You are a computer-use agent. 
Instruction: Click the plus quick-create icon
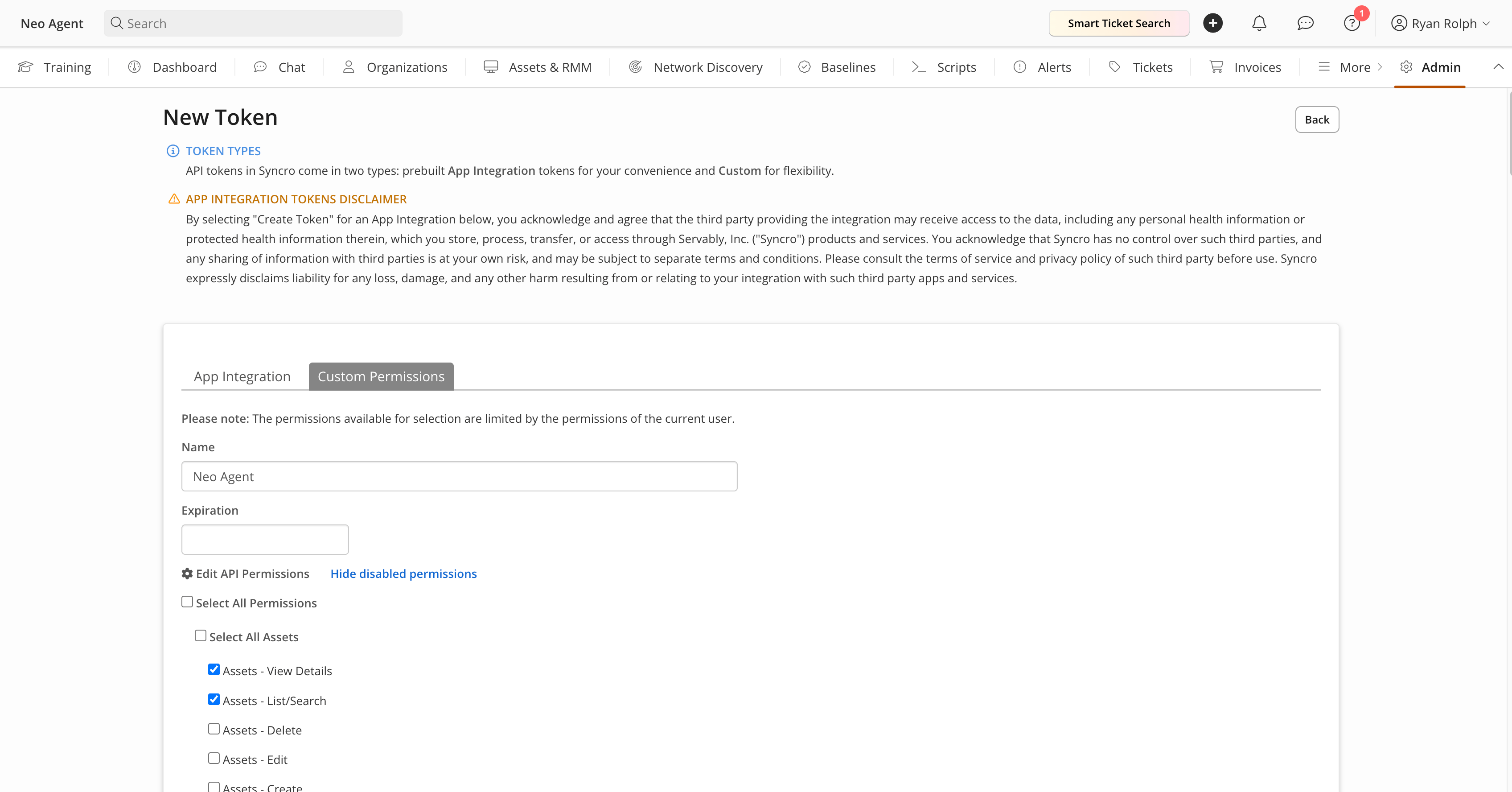click(x=1212, y=23)
